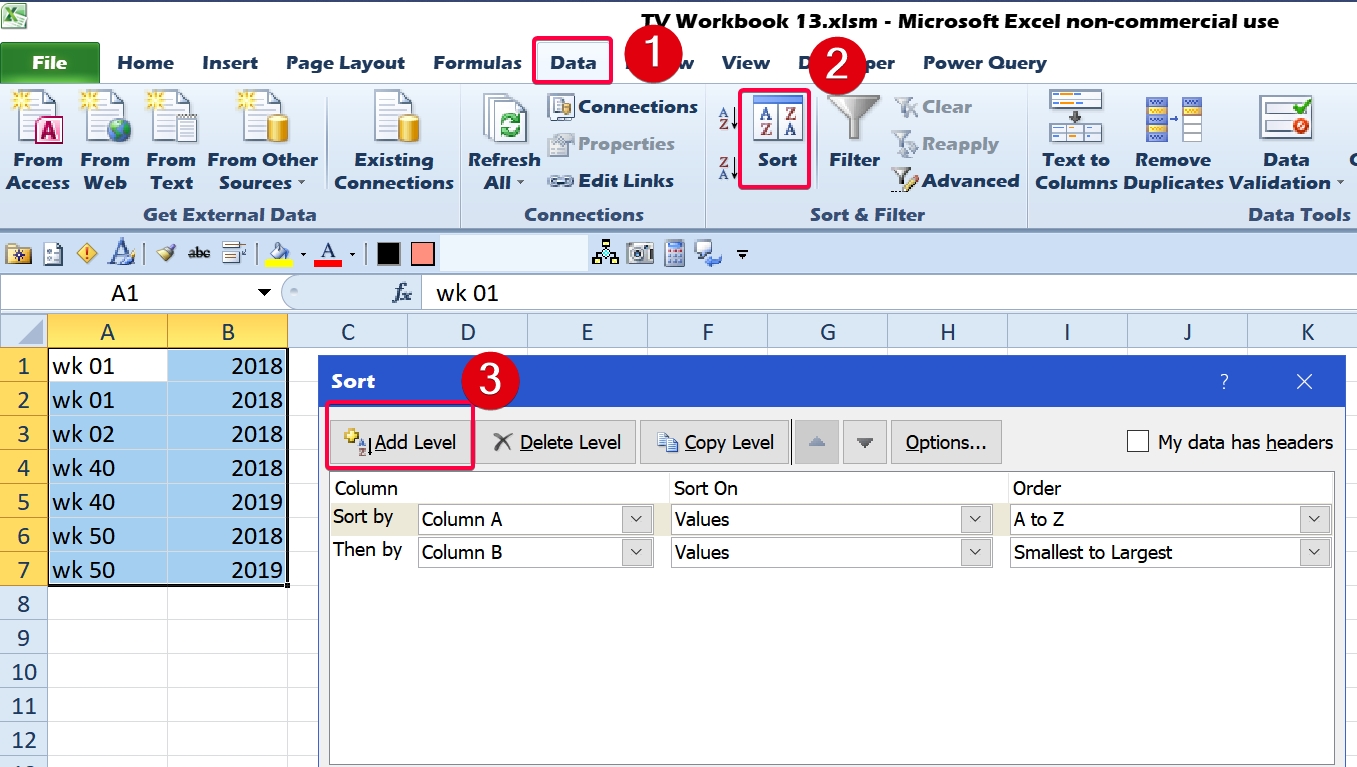Click the Refresh All icon

(504, 141)
